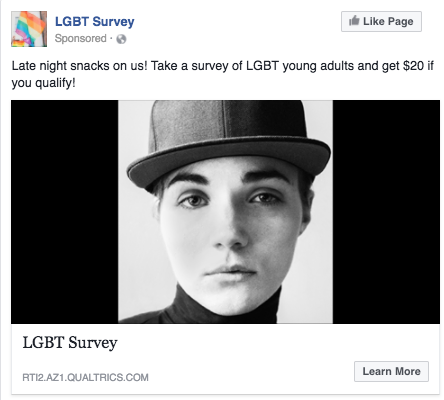Click the Learn More button
444x400 pixels.
pos(391,371)
